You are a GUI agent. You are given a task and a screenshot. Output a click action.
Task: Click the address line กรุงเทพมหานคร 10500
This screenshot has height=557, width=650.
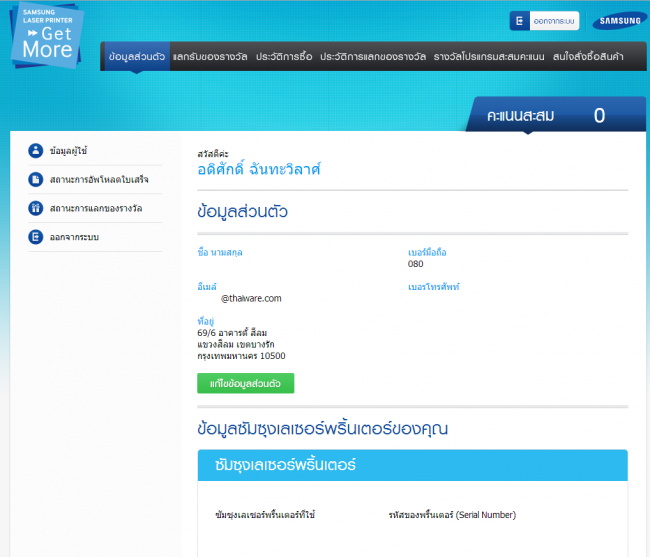click(241, 356)
